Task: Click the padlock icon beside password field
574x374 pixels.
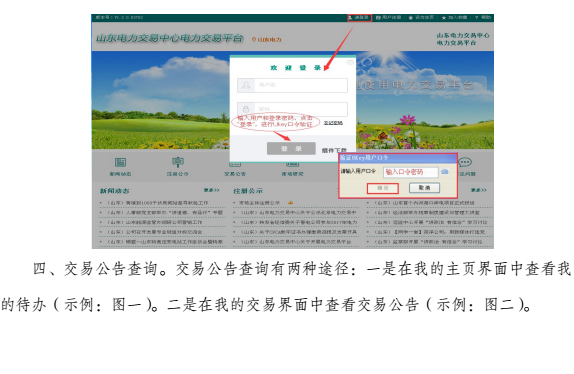Action: [x=246, y=109]
